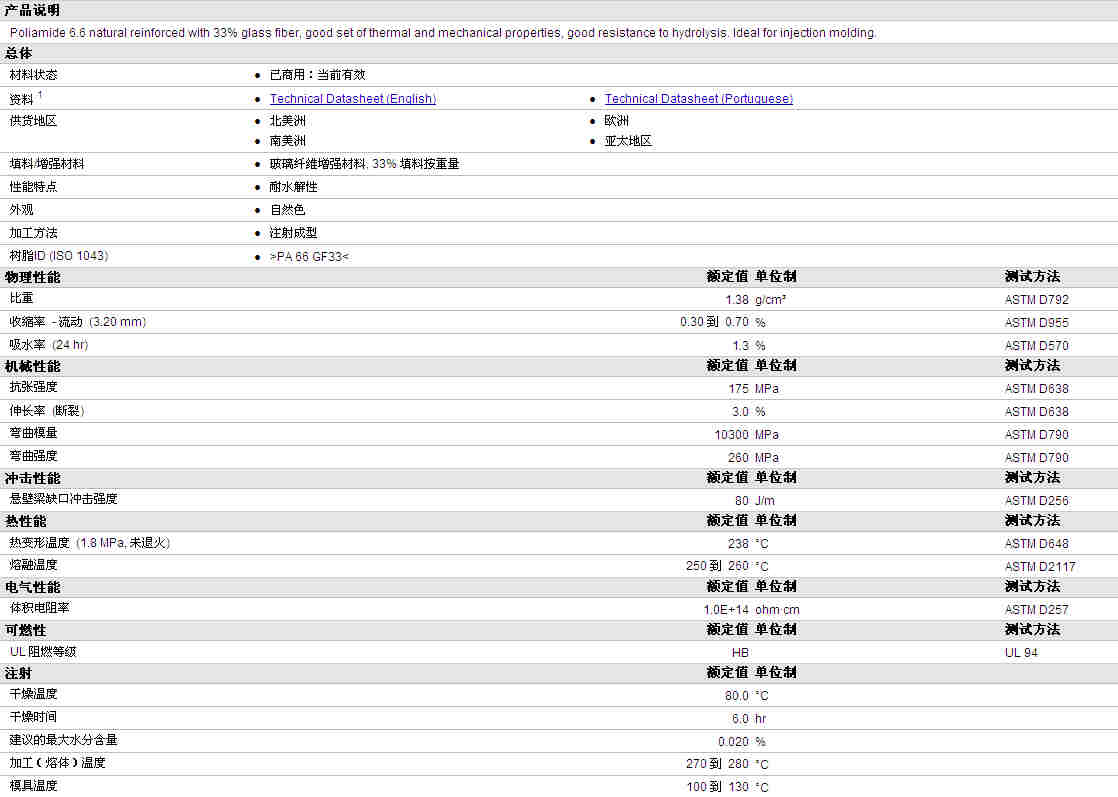
Task: Click the HB flammability rating value
Action: pyautogui.click(x=740, y=653)
